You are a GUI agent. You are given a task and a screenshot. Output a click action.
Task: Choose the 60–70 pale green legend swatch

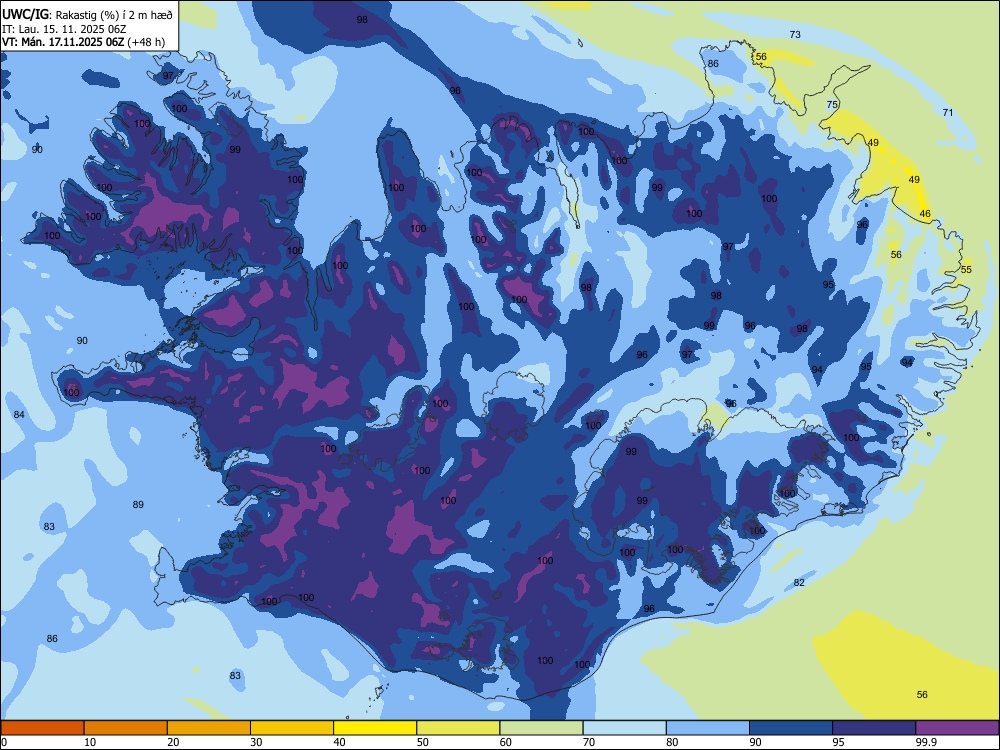click(x=541, y=728)
